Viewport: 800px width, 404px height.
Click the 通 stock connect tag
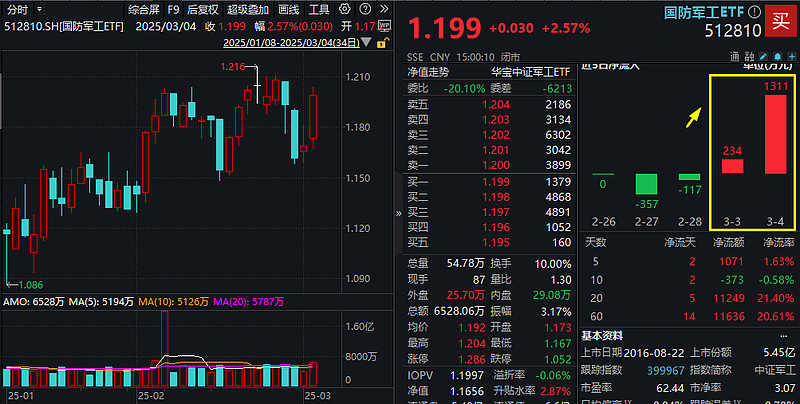[x=735, y=57]
